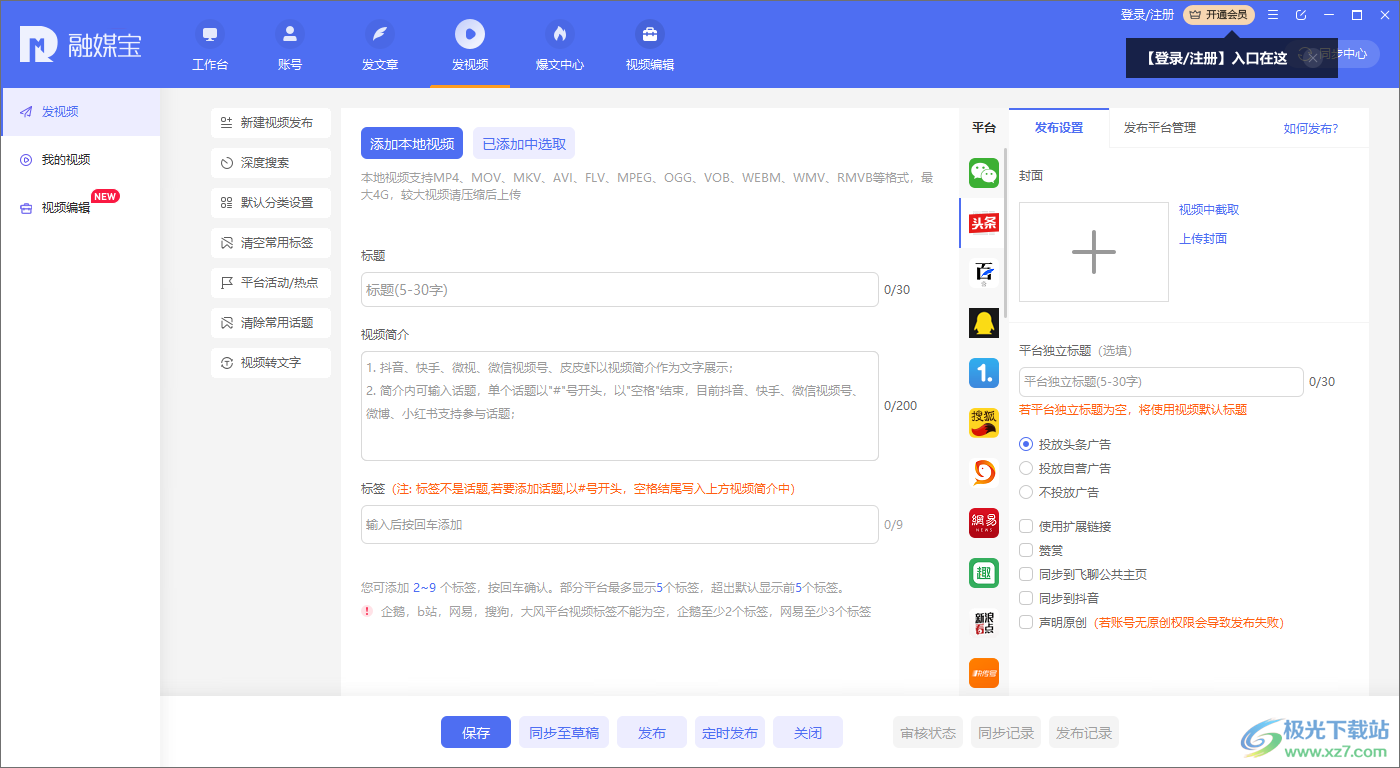Select the 搜狐 Sohu platform icon
The height and width of the screenshot is (768, 1400).
(x=984, y=423)
